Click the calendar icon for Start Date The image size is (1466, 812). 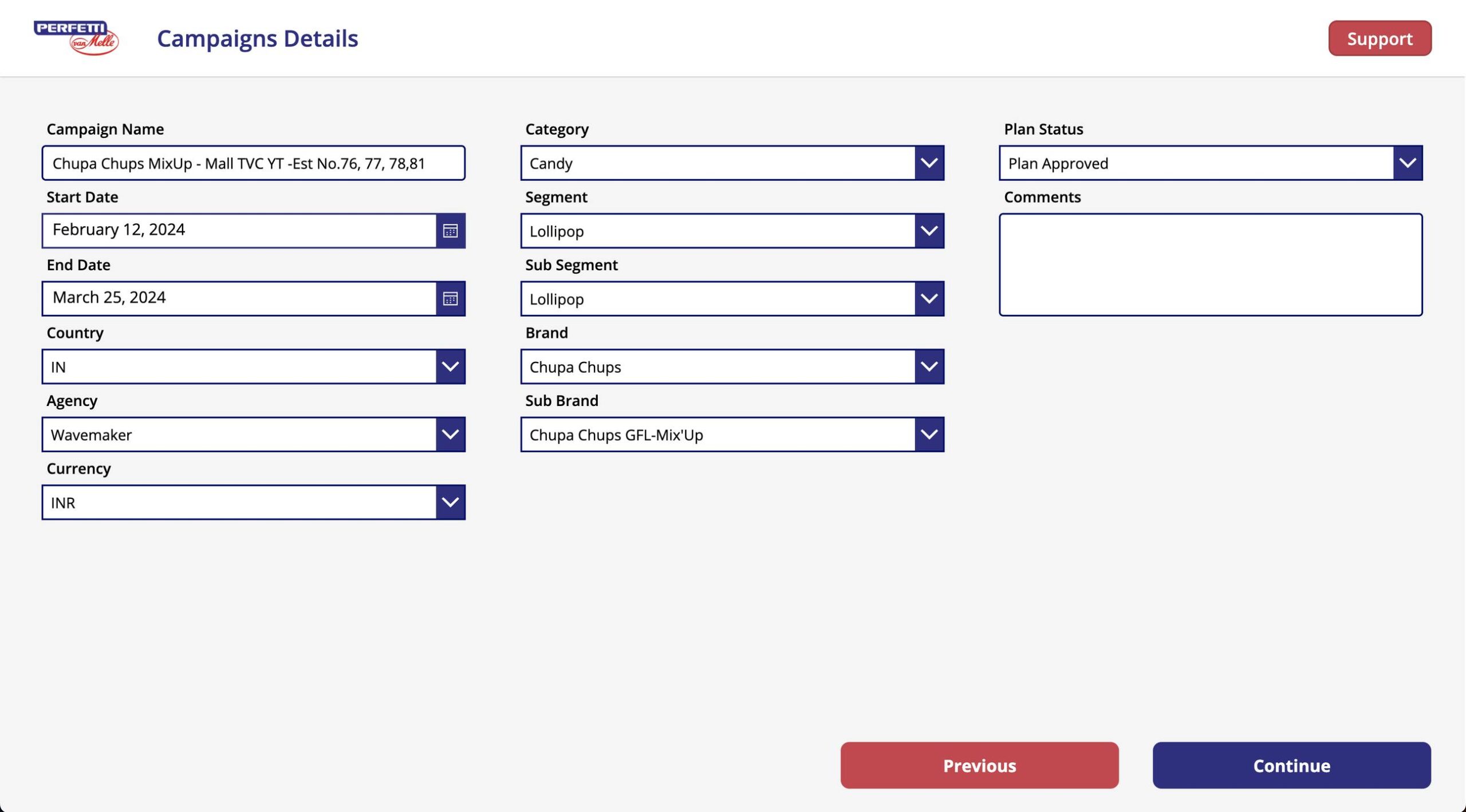coord(450,230)
